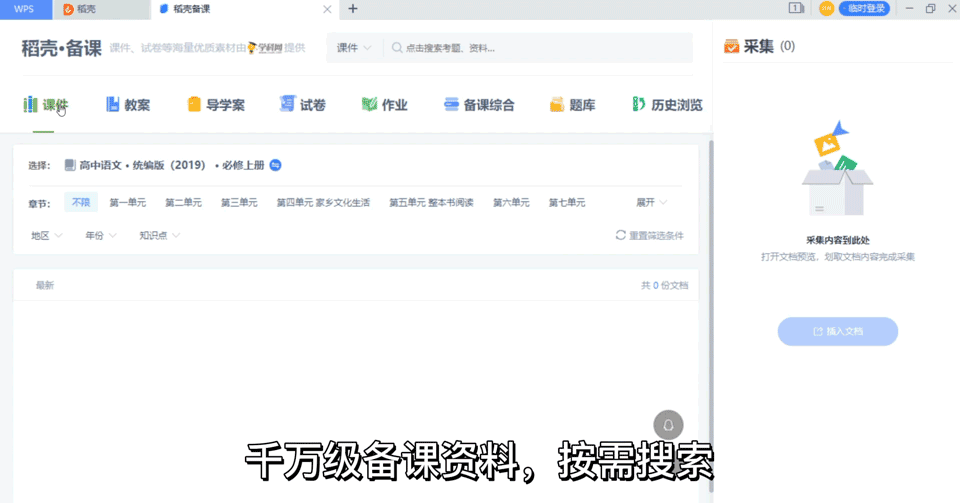Image resolution: width=960 pixels, height=503 pixels.
Task: Select the 不限 chapter filter
Action: (x=81, y=203)
